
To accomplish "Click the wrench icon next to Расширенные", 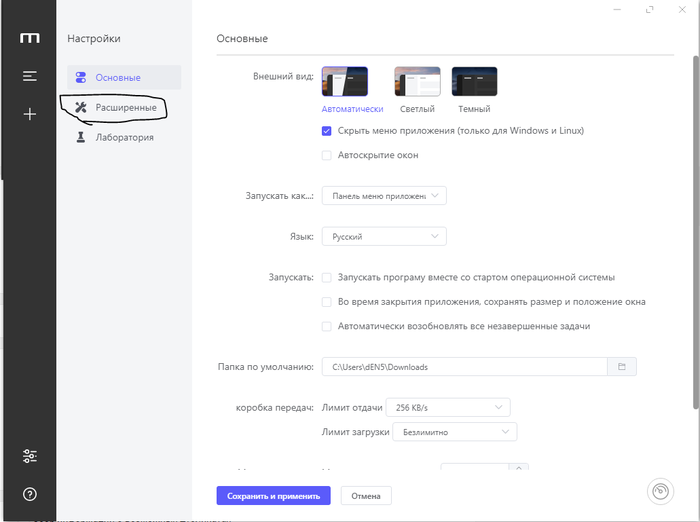I will click(82, 107).
